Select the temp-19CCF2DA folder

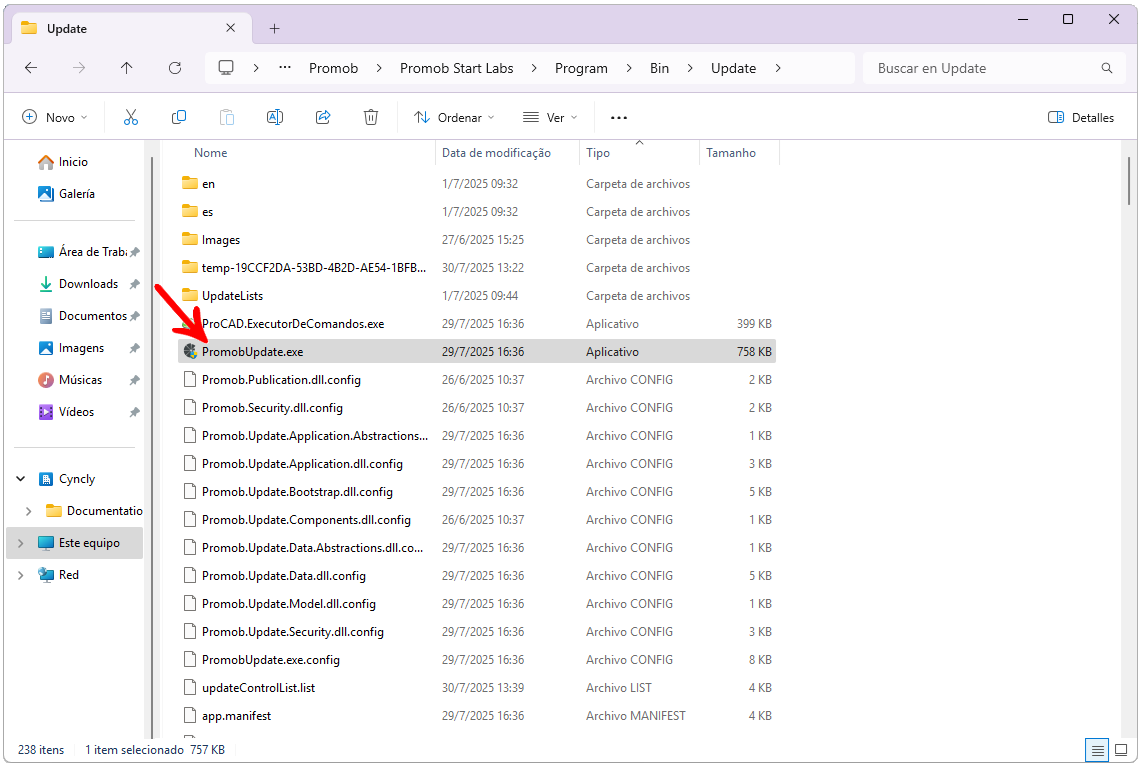[477, 268]
